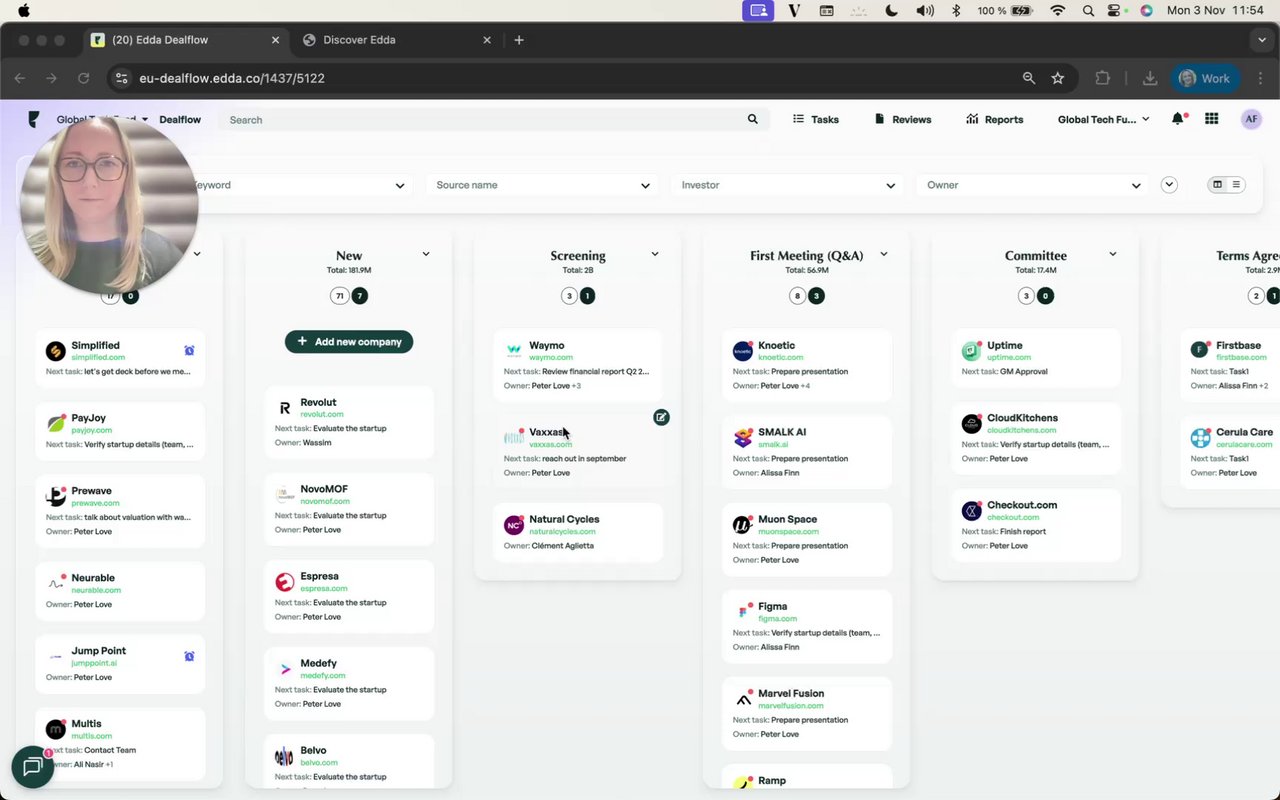Open macOS Spotlight search in menu bar
Screen dimensions: 1280x800
click(1088, 11)
